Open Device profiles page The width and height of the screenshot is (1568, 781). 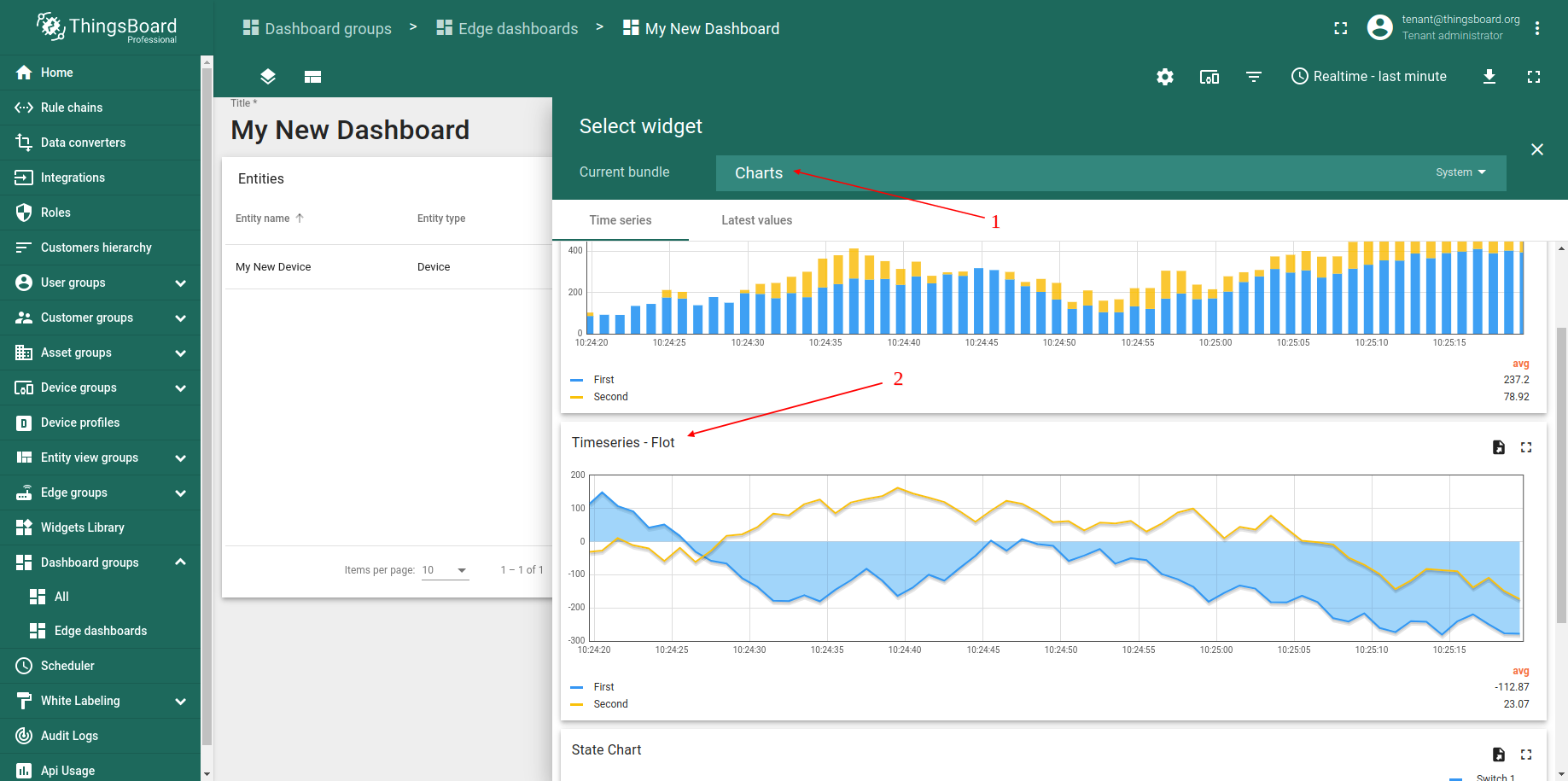[100, 423]
